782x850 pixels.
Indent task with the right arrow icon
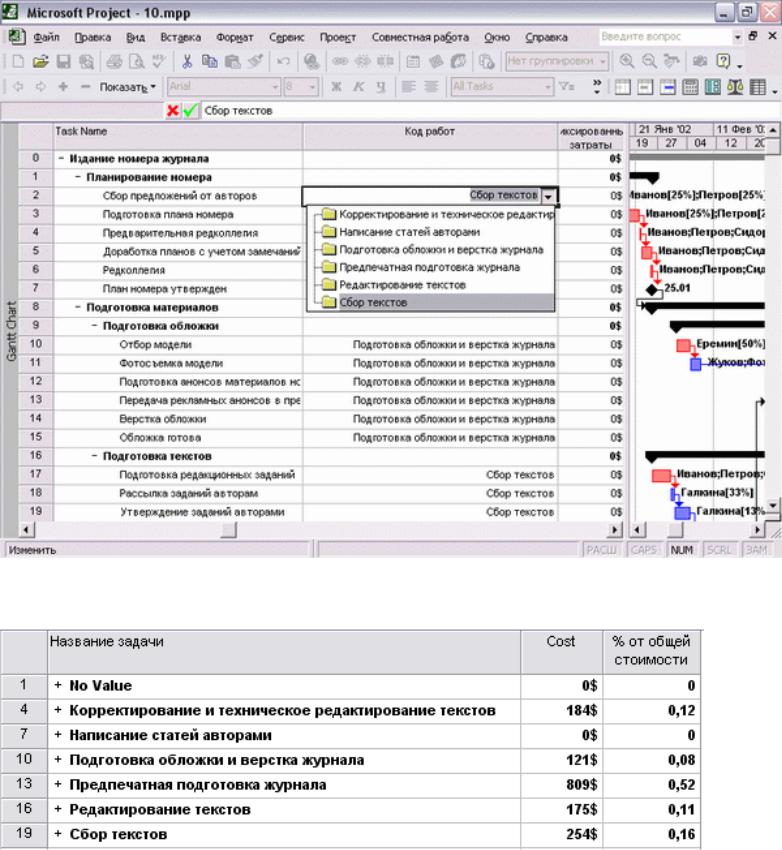click(x=41, y=87)
